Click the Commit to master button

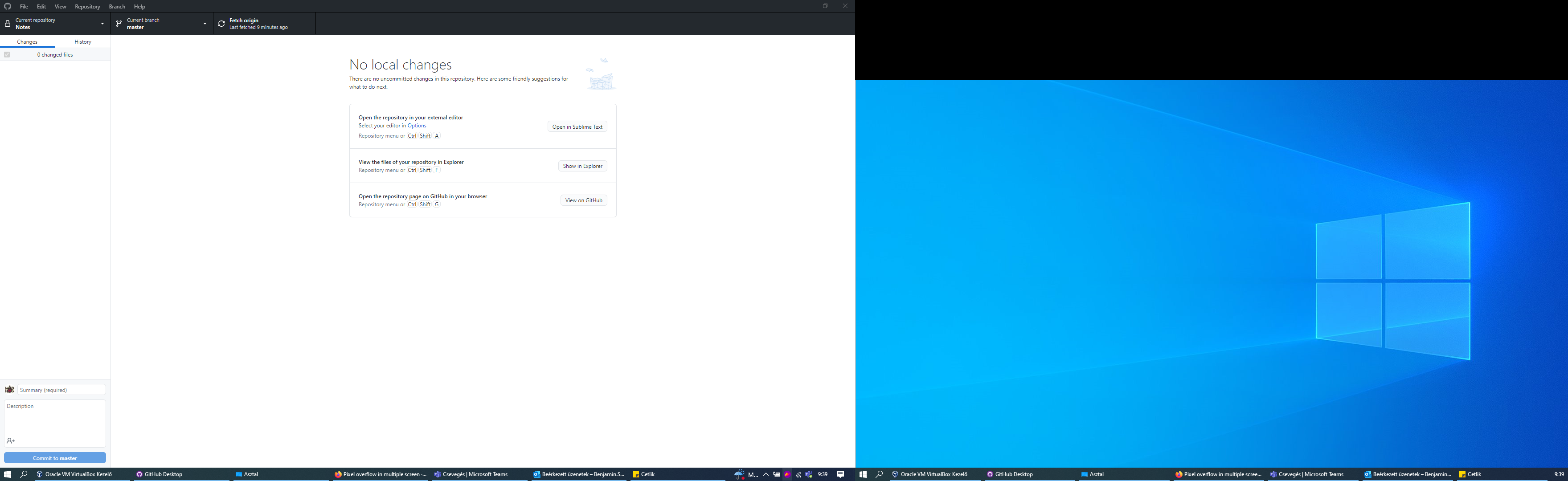(55, 457)
